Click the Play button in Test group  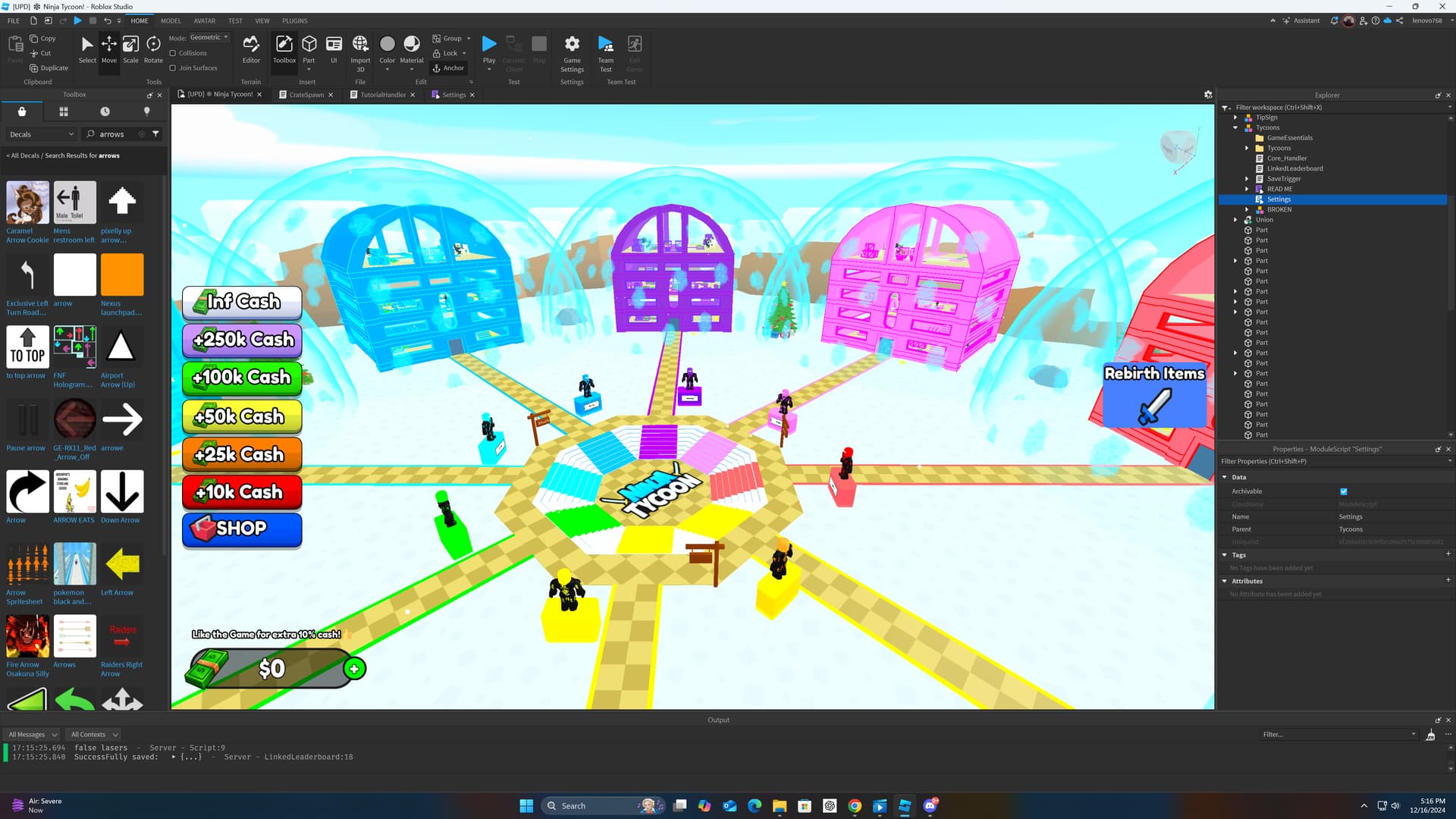489,45
